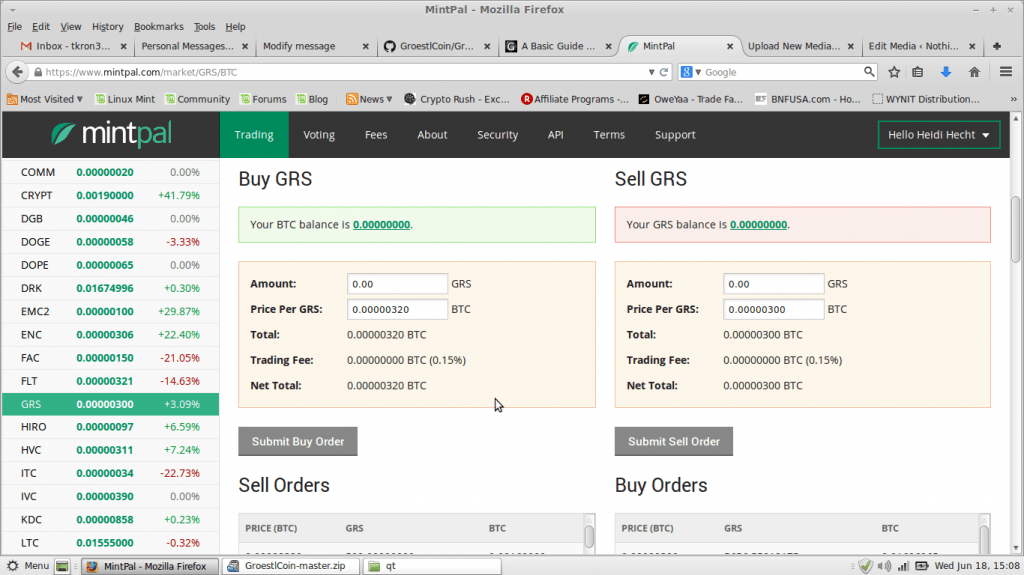Open the BNFUSA.com bookmark
Viewport: 1024px width, 575px height.
click(808, 99)
